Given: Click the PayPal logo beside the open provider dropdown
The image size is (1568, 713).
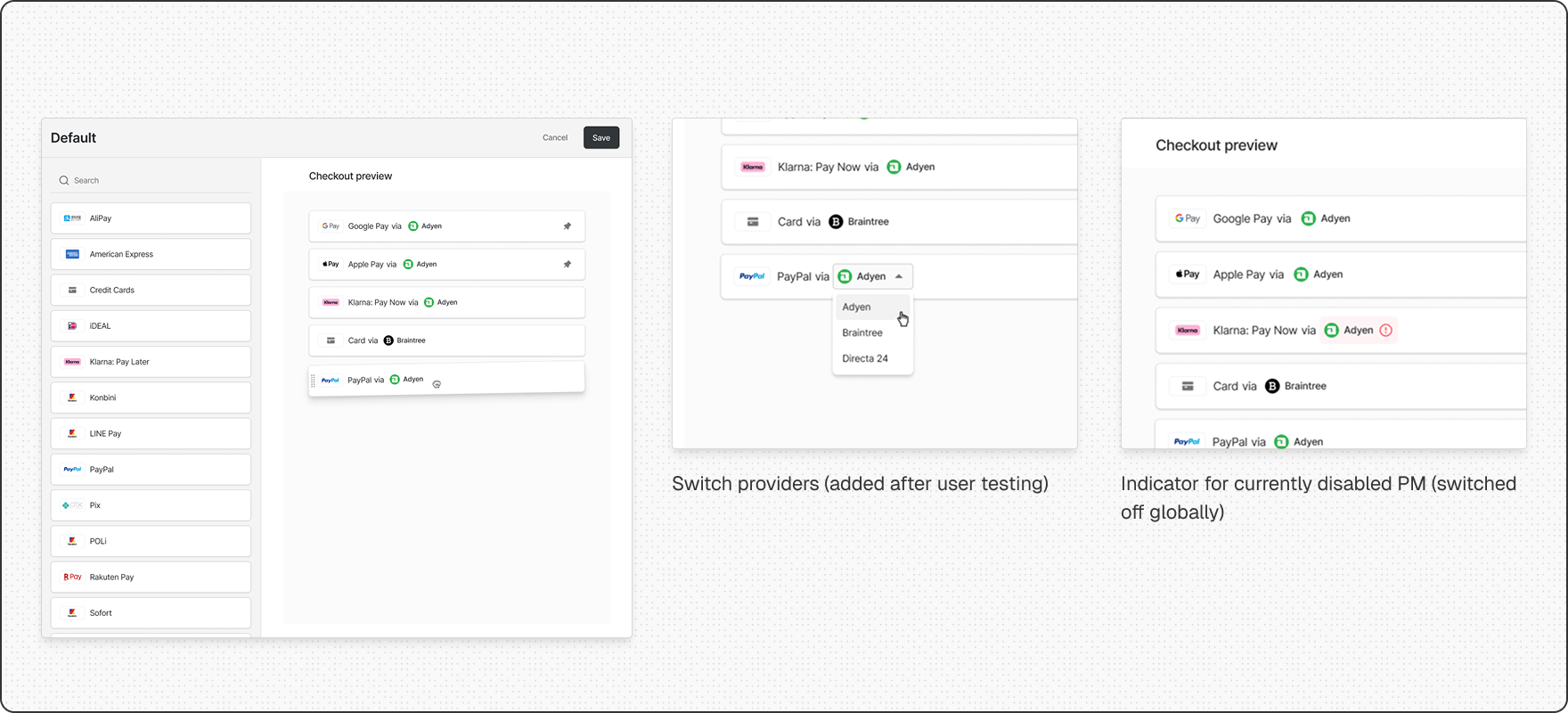Looking at the screenshot, I should (752, 276).
